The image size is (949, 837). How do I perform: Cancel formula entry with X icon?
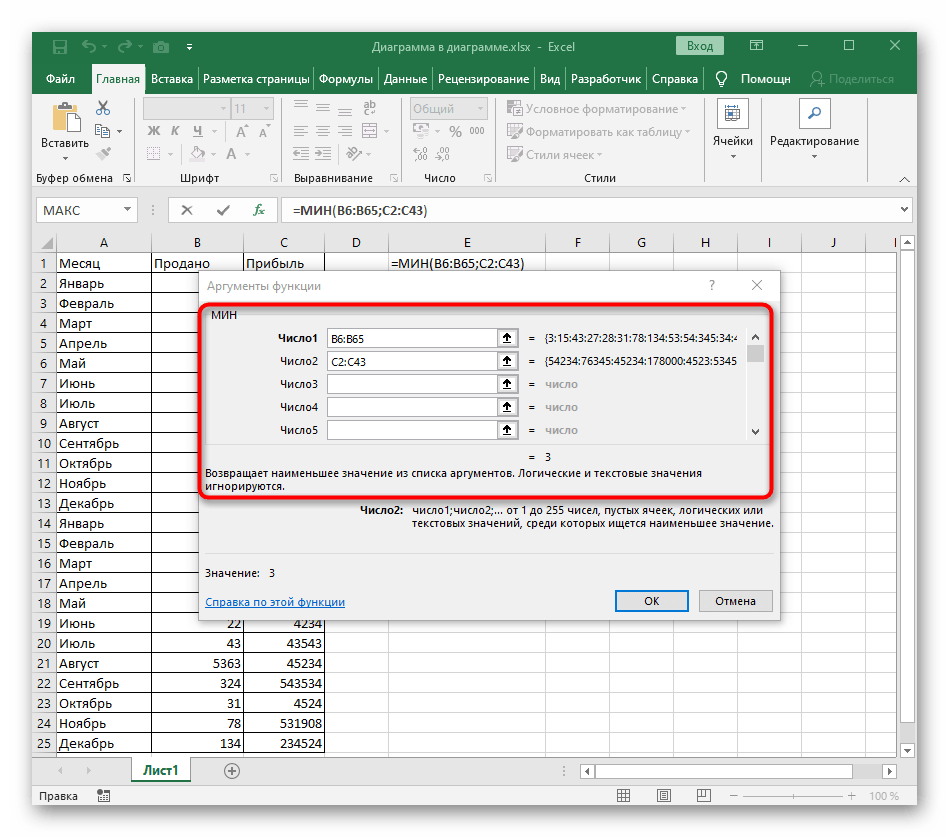(x=187, y=210)
